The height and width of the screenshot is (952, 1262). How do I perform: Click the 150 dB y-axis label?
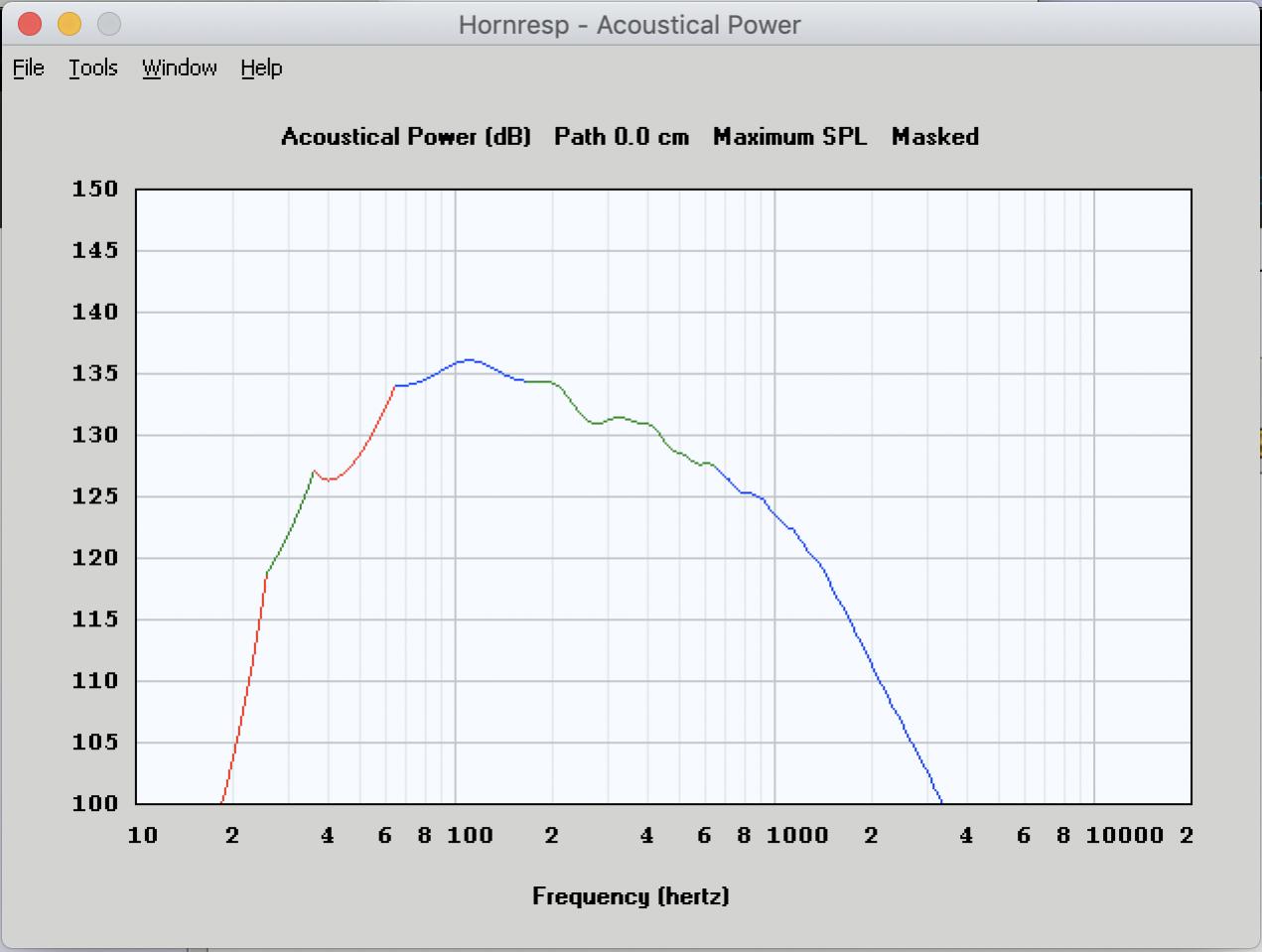coord(95,189)
